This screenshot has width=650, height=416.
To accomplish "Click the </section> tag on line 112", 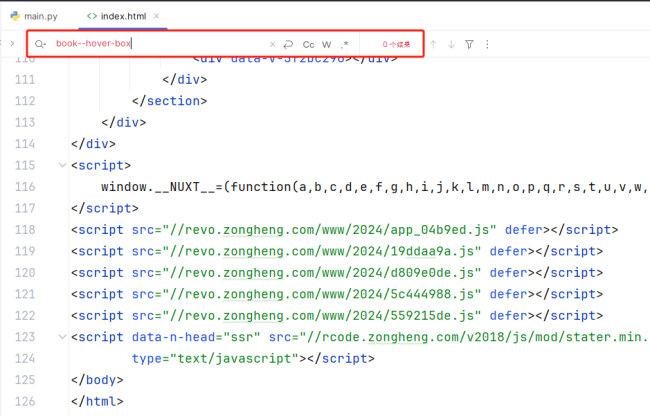I will [169, 101].
